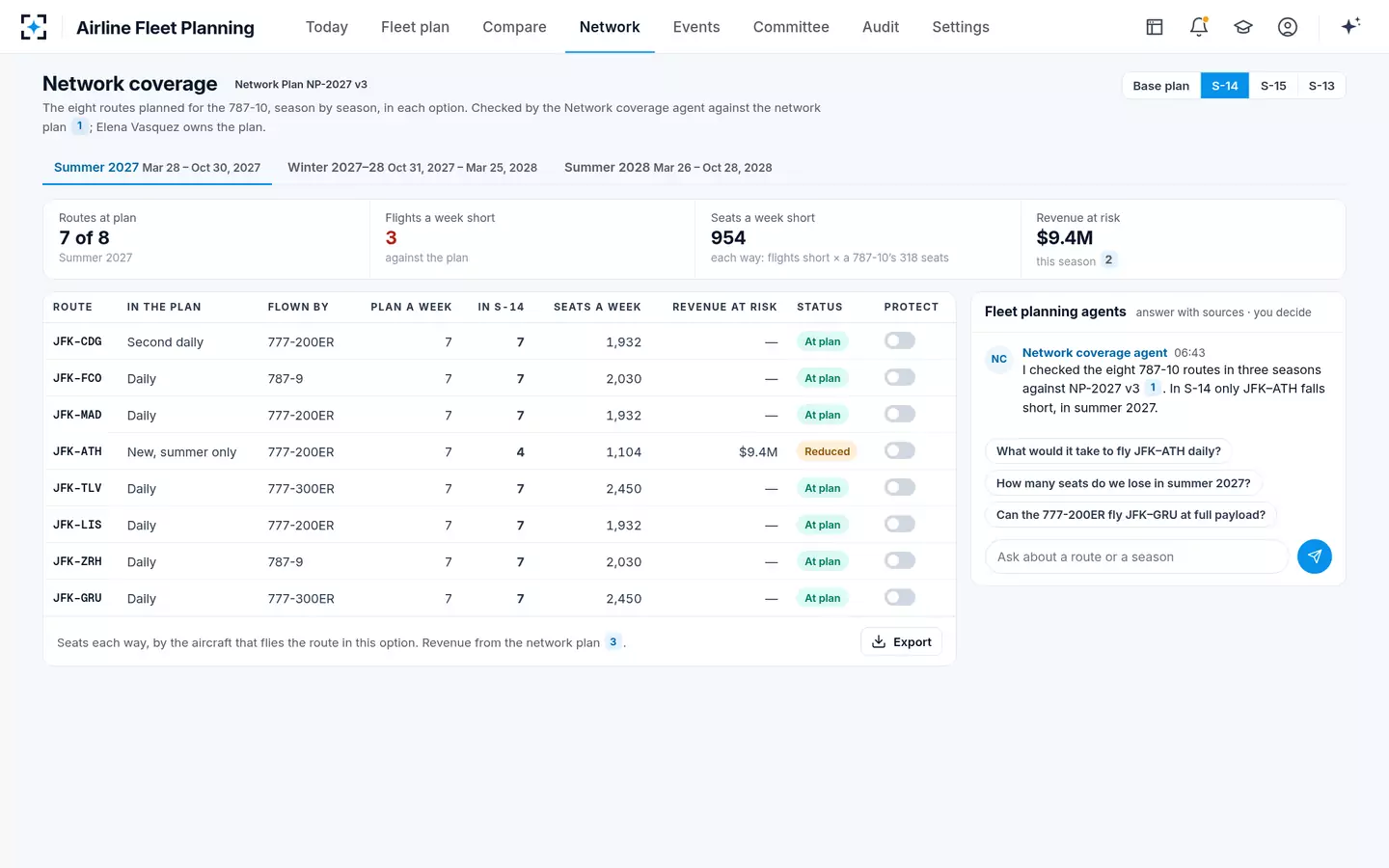The height and width of the screenshot is (868, 1389).
Task: Click the $9.4M revenue at risk table cell
Action: [x=758, y=451]
